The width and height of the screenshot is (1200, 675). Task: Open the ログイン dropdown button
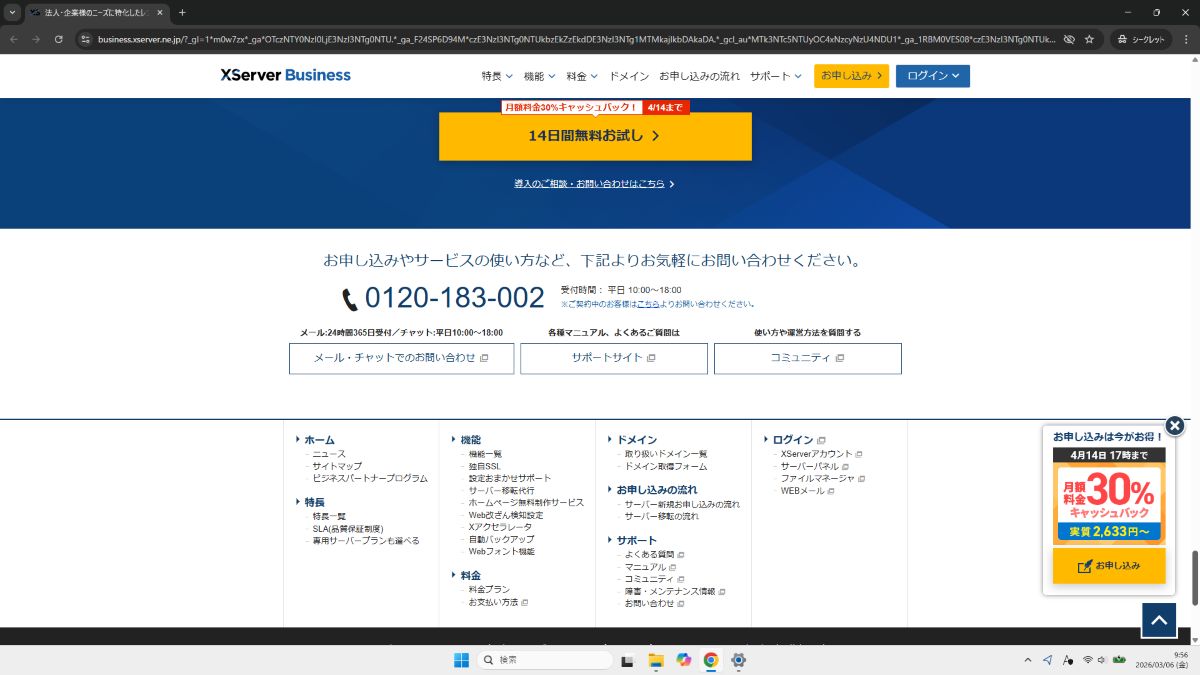932,76
